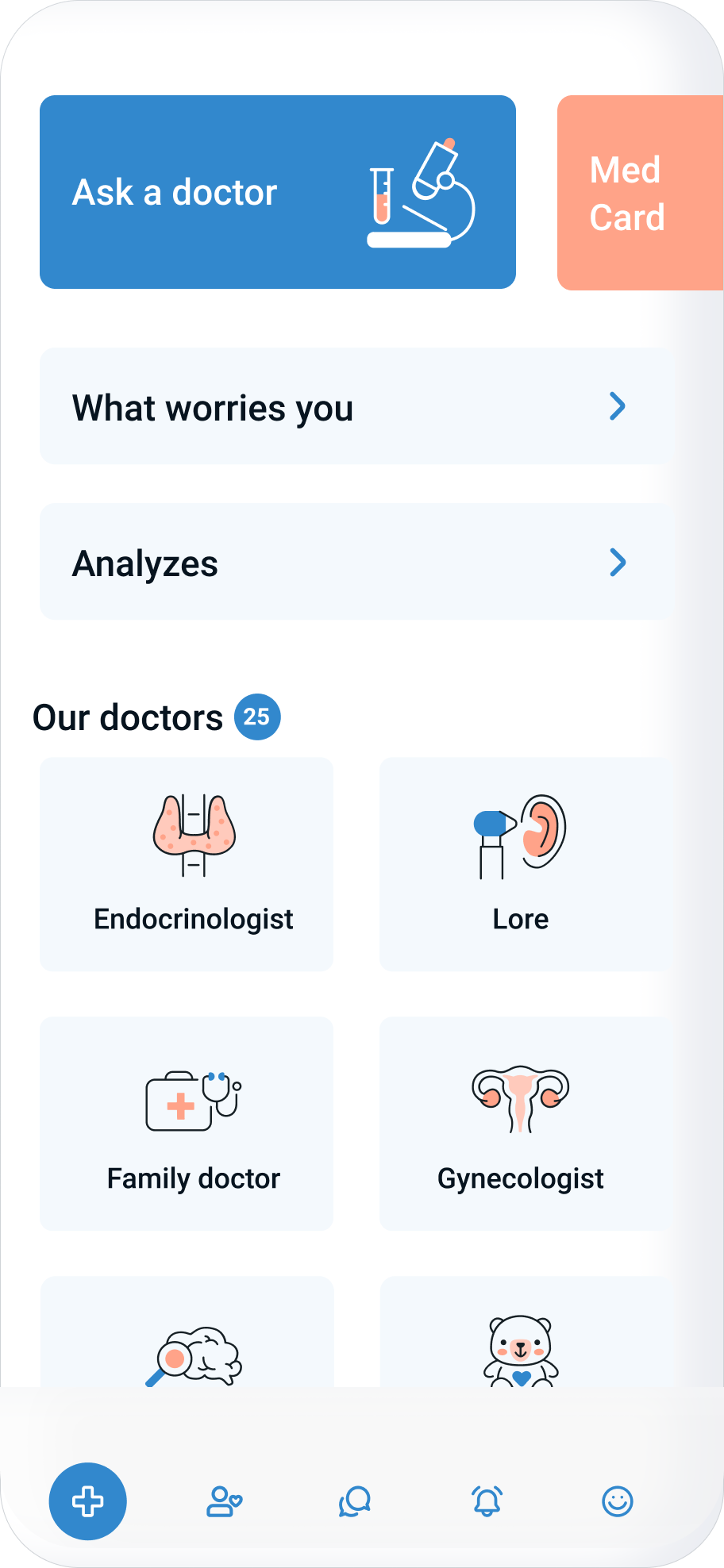The image size is (724, 1568).
Task: Tap the microscope icon on Ask a doctor
Action: 422,194
